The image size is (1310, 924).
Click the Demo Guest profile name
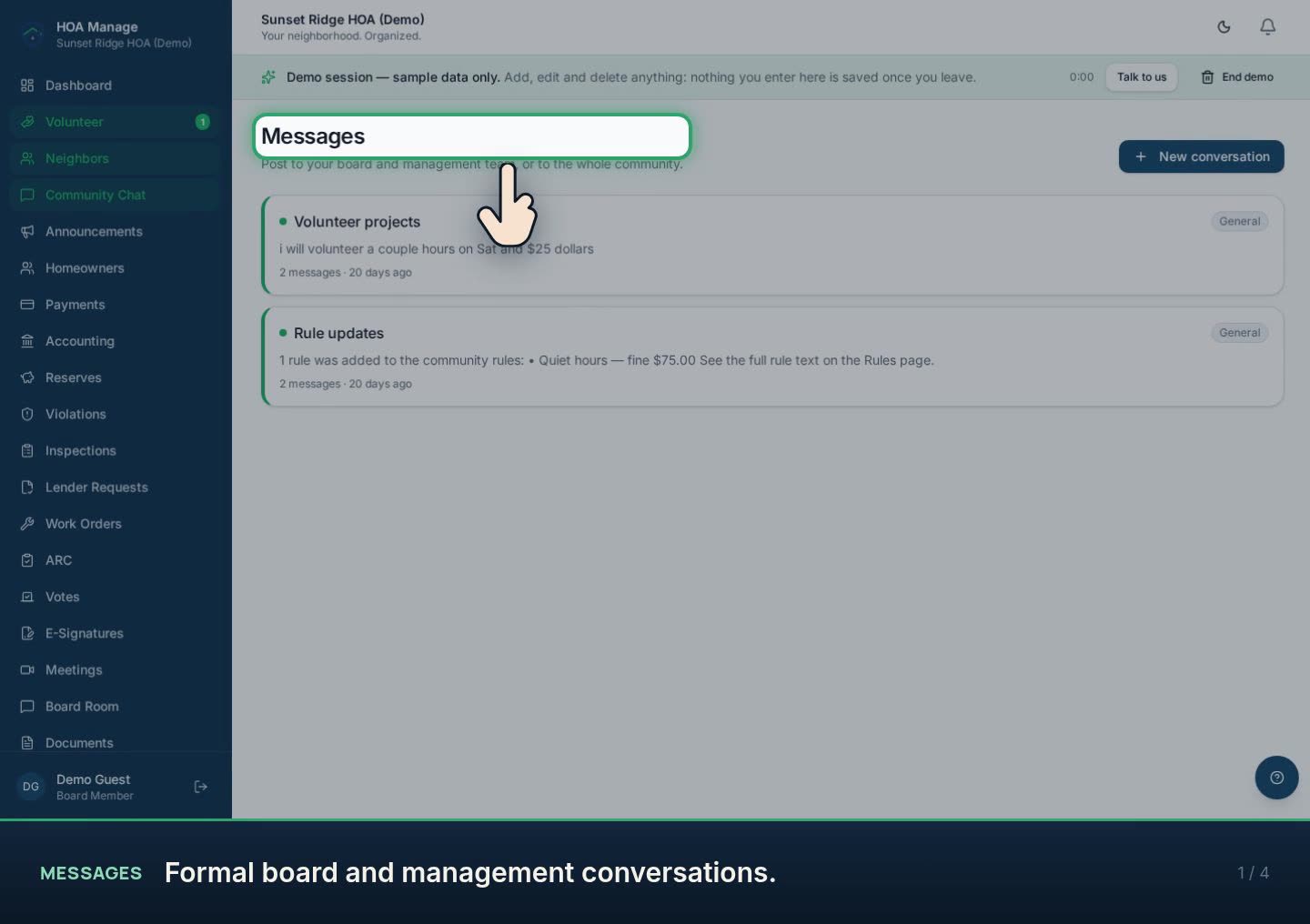93,779
